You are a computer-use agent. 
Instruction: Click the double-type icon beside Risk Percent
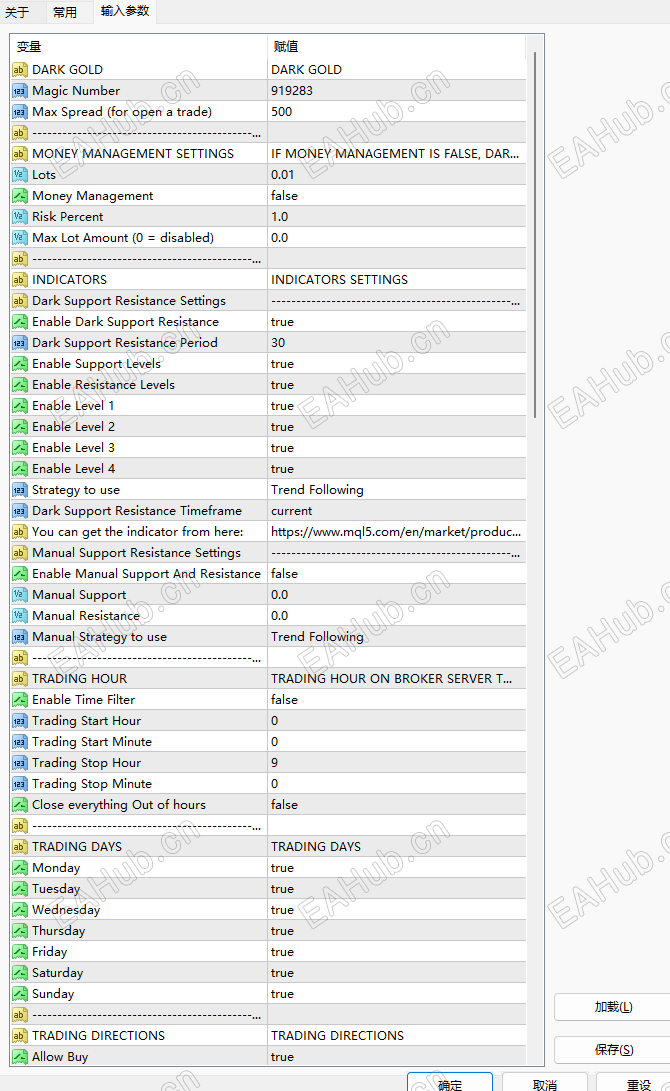tap(19, 216)
